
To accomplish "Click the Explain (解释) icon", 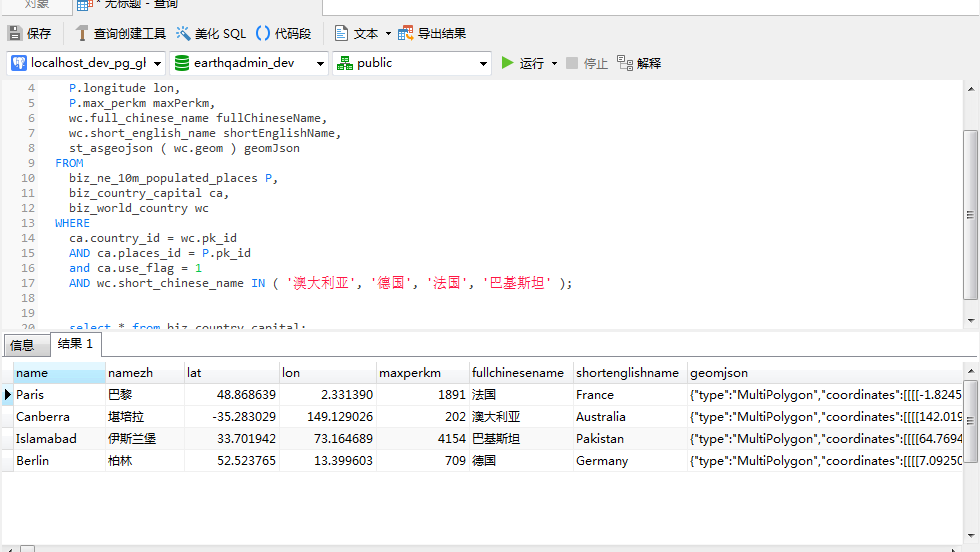I will click(x=624, y=63).
